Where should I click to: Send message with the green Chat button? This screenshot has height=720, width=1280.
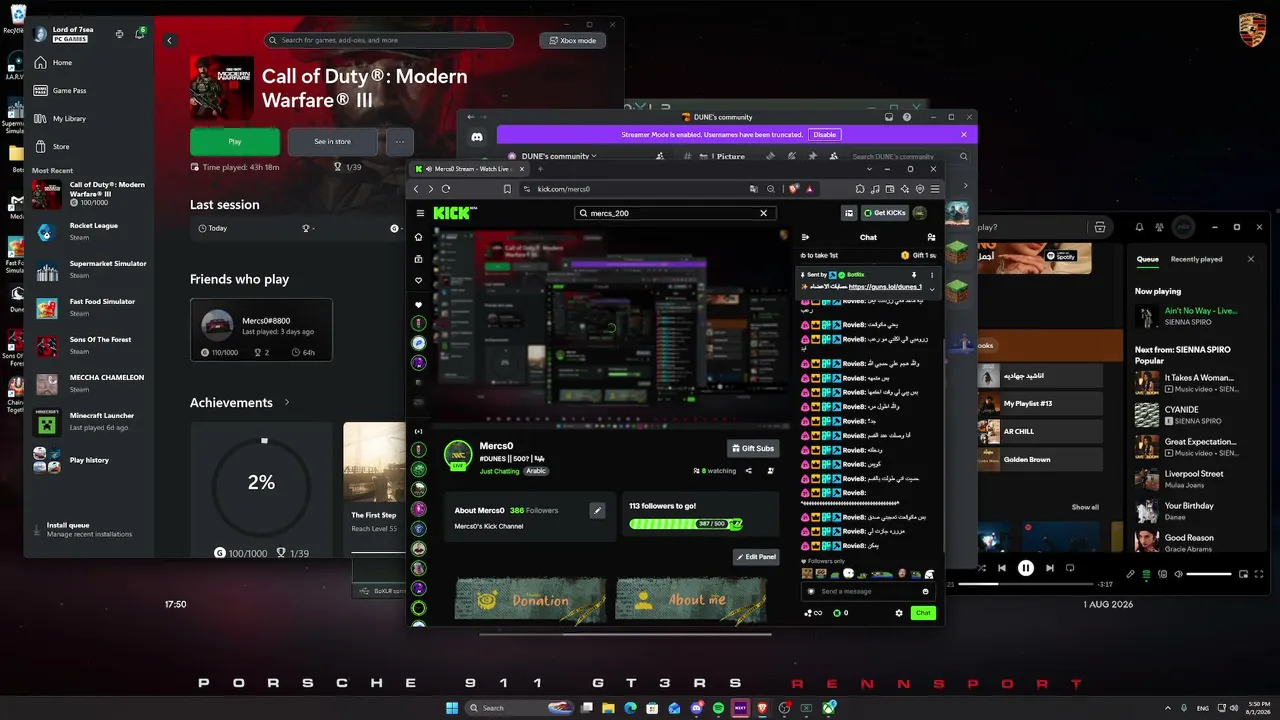923,613
